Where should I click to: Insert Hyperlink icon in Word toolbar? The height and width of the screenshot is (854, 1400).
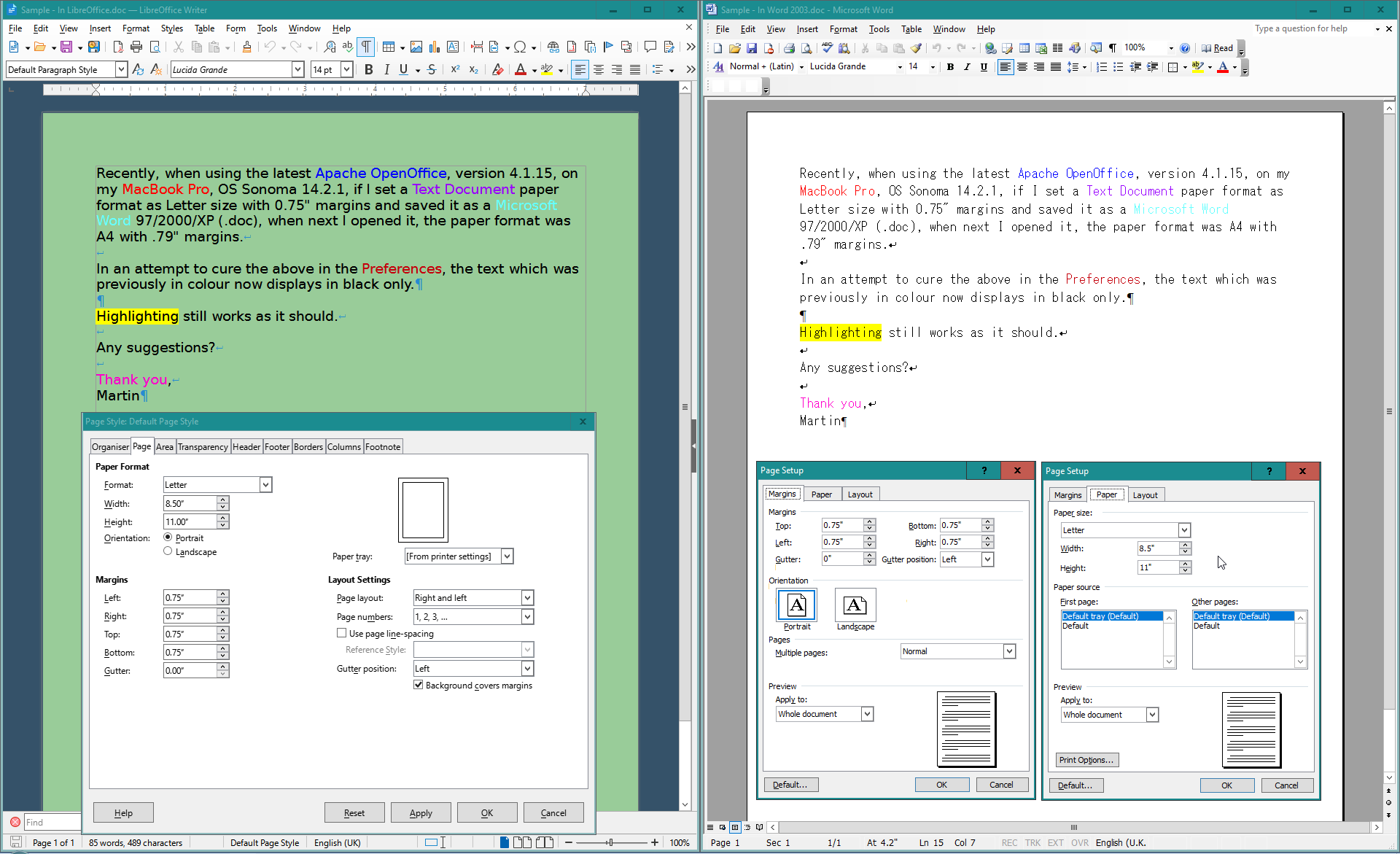click(990, 48)
